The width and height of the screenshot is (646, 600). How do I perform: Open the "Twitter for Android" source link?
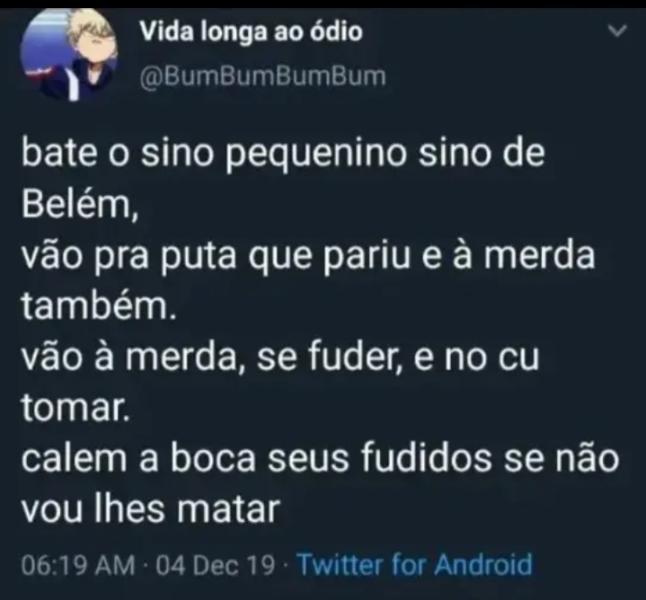point(415,565)
